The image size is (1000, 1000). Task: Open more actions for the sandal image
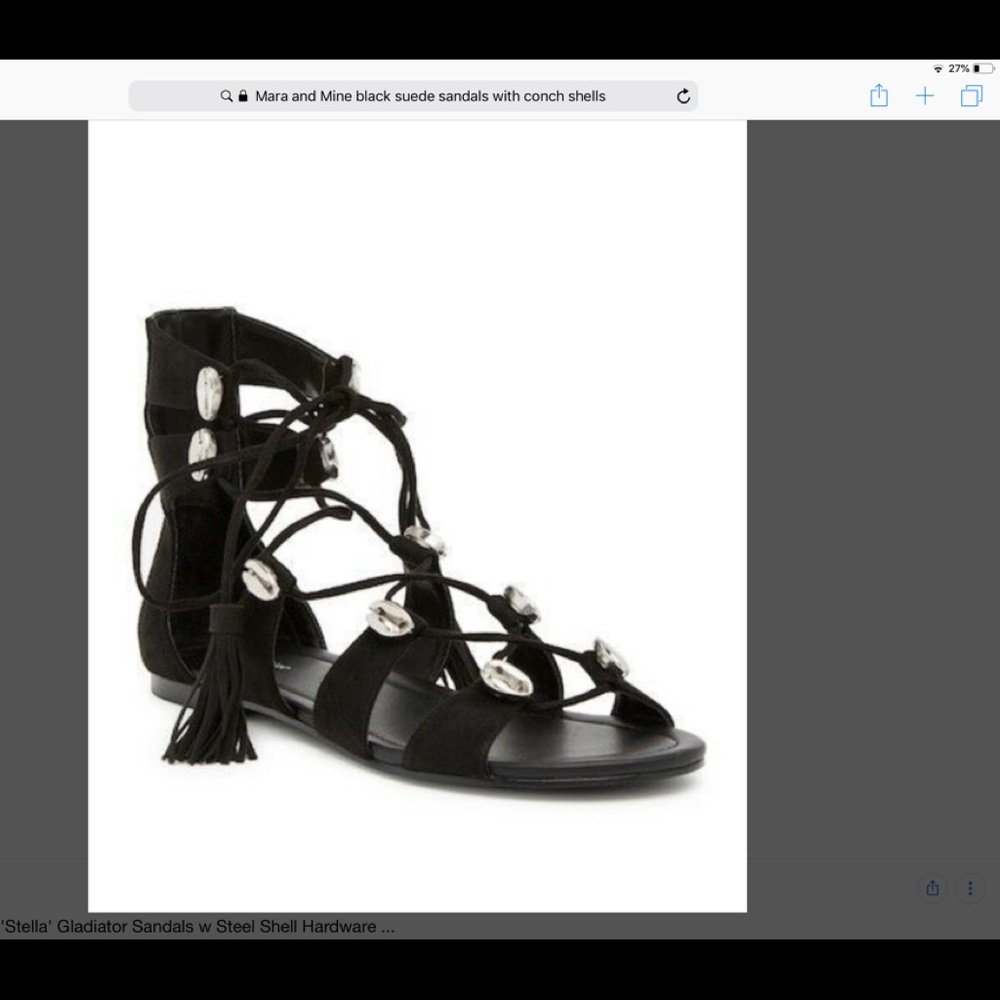[x=969, y=887]
